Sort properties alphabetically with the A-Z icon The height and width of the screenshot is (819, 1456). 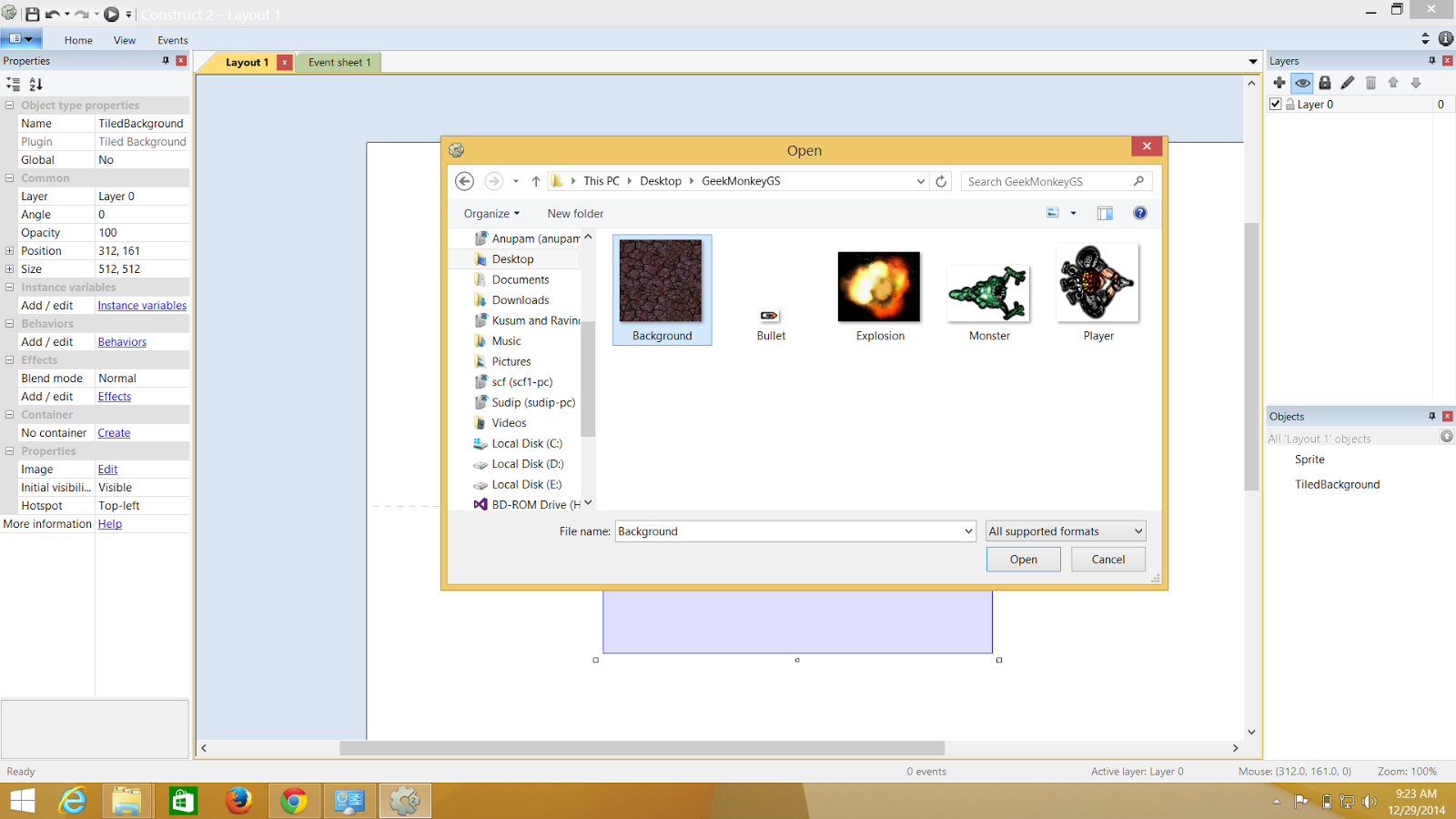pos(35,84)
